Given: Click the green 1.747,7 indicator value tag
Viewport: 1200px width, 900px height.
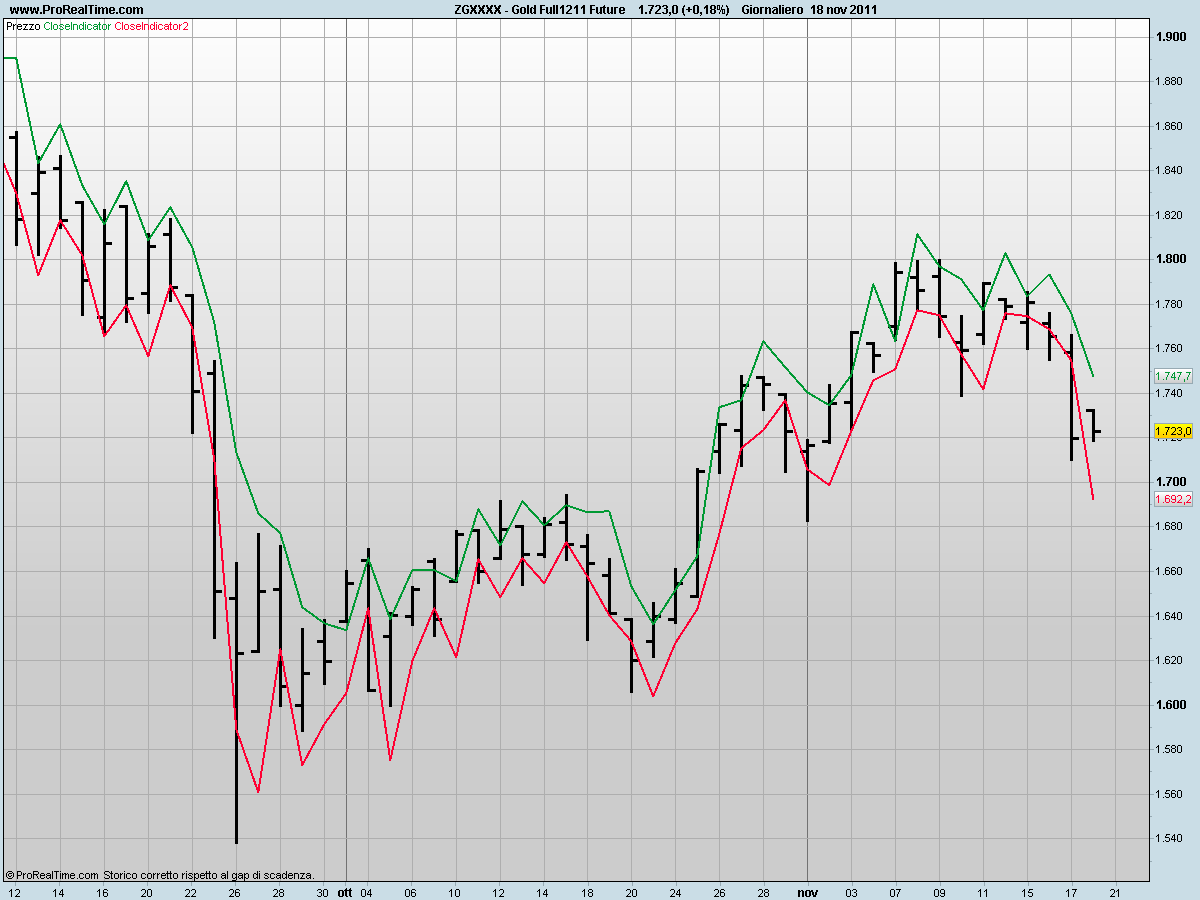Looking at the screenshot, I should point(1173,376).
